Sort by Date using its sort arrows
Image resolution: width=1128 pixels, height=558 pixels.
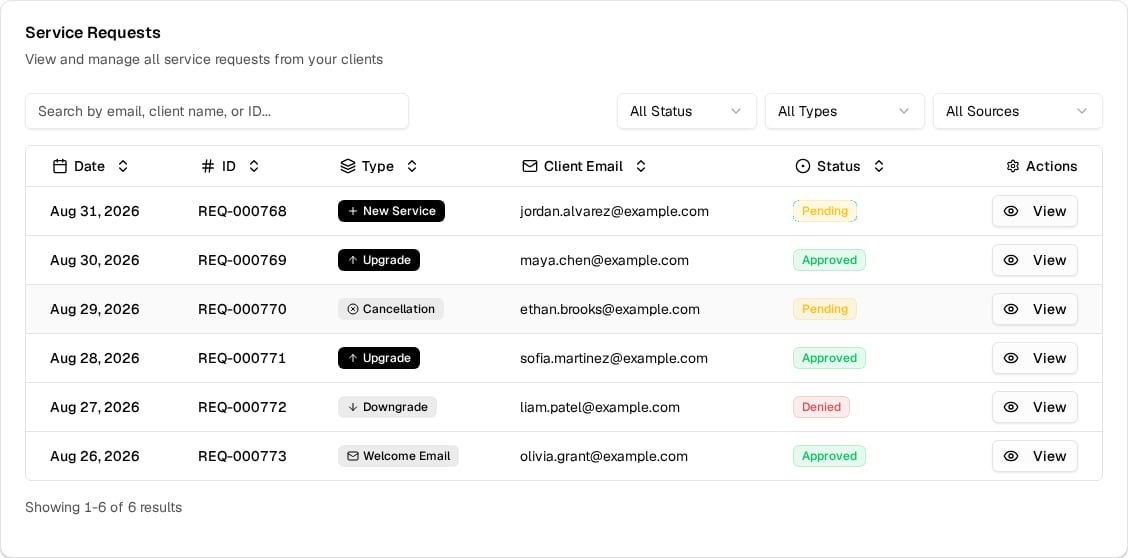(x=123, y=166)
